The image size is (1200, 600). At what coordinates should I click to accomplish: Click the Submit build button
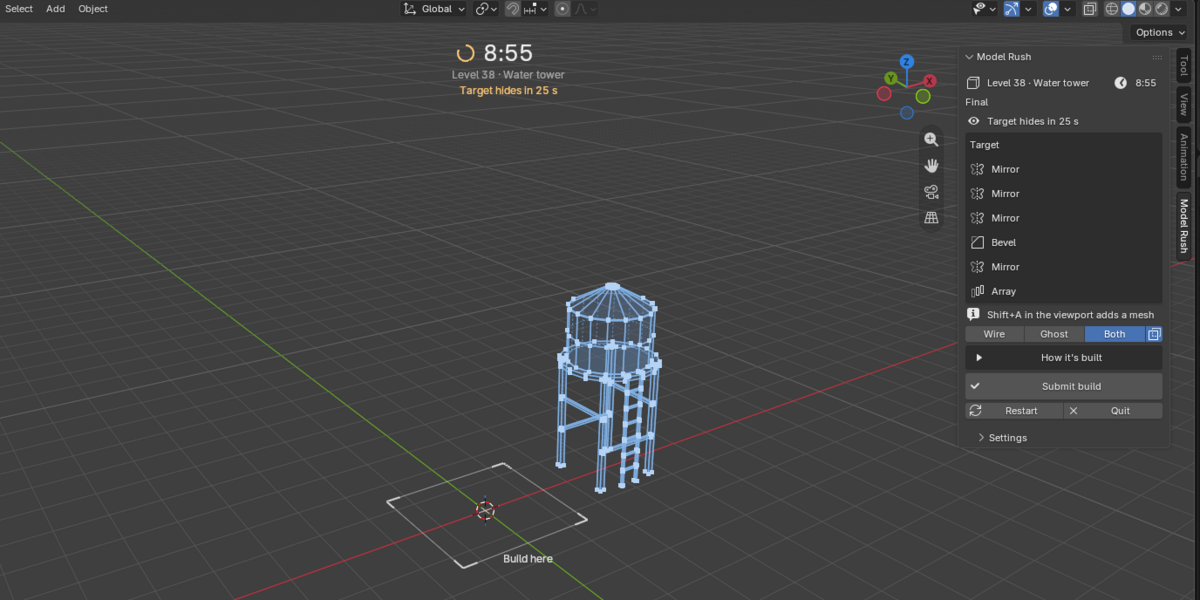coord(1064,386)
